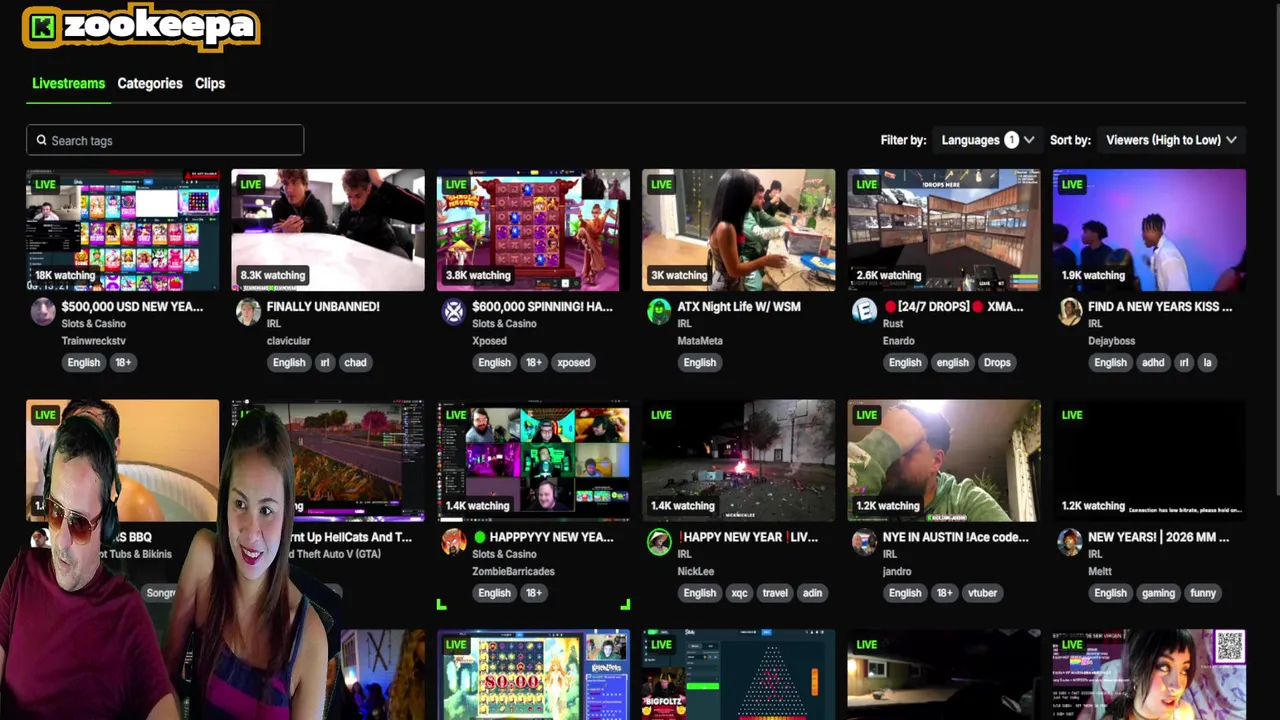This screenshot has width=1280, height=720.
Task: Select the adin tag under NickLee
Action: (812, 593)
